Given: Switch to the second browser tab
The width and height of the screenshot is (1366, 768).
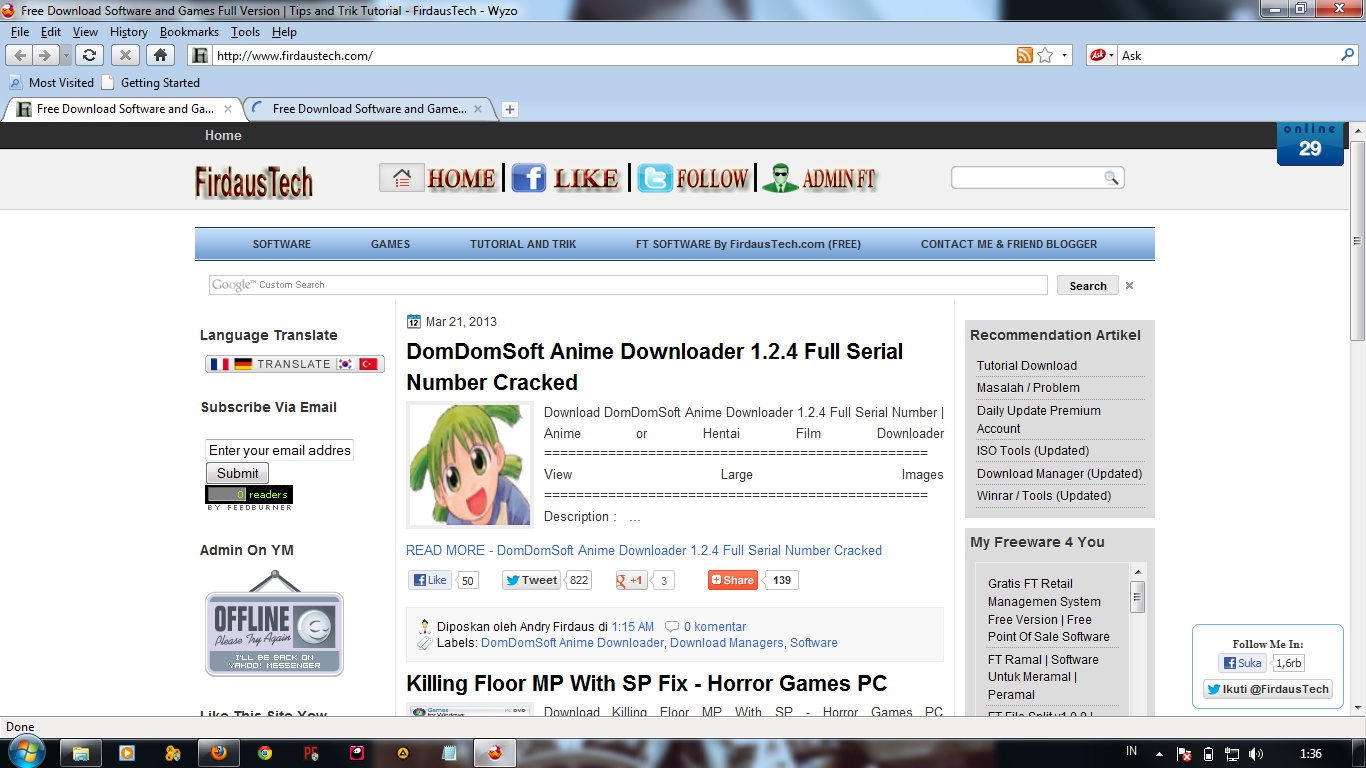Looking at the screenshot, I should (363, 108).
